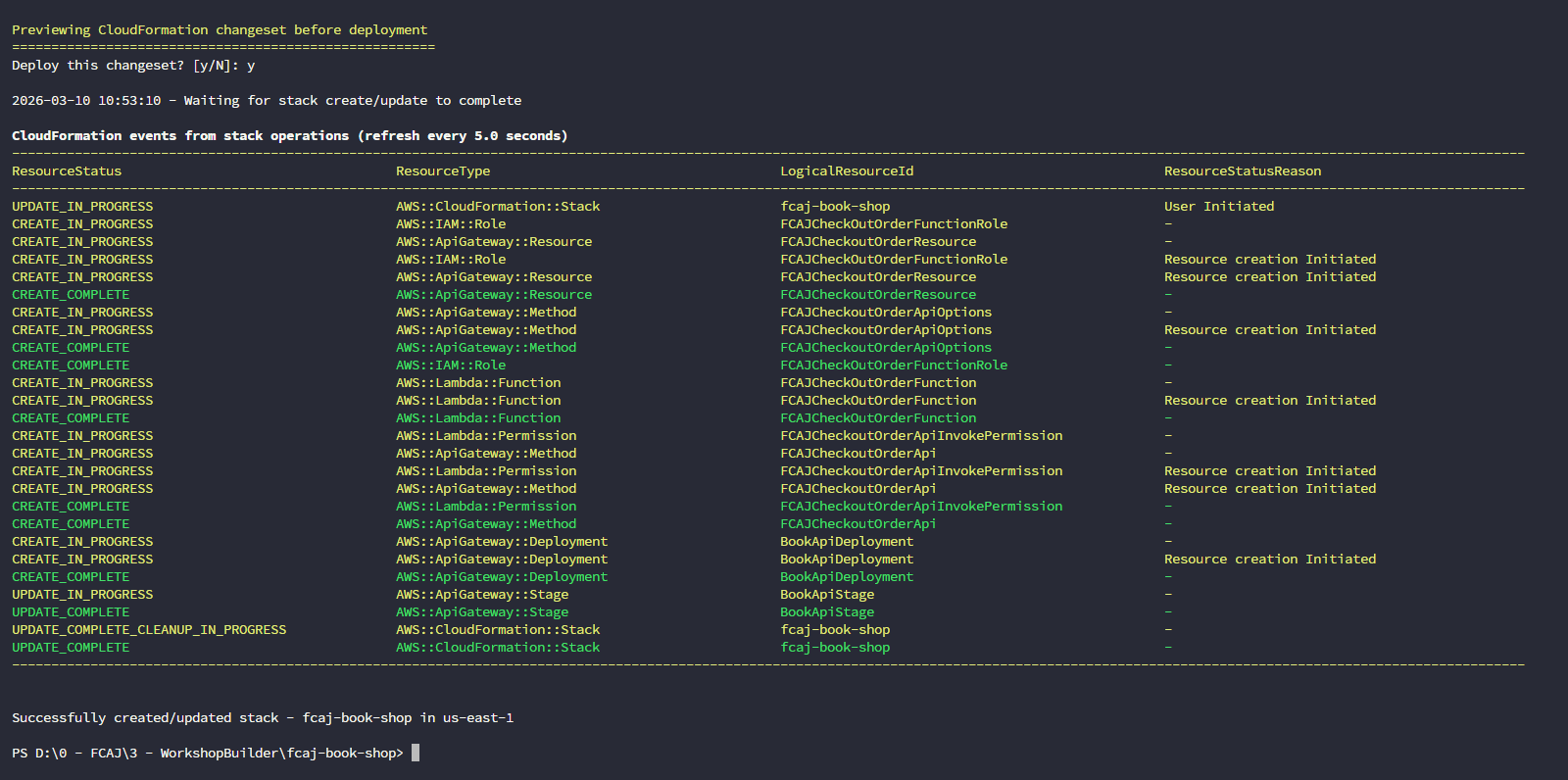Click CREATE_COMPLETE status of FCAJCheckoutOrderApi Method row

point(71,523)
